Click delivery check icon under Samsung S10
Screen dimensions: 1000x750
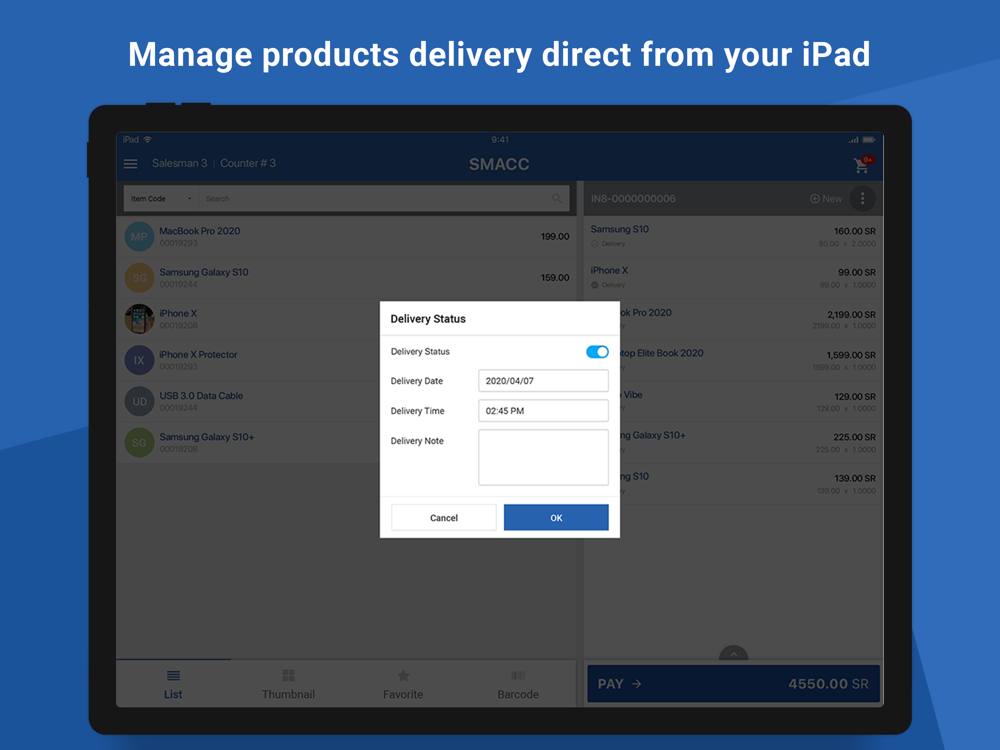(594, 244)
